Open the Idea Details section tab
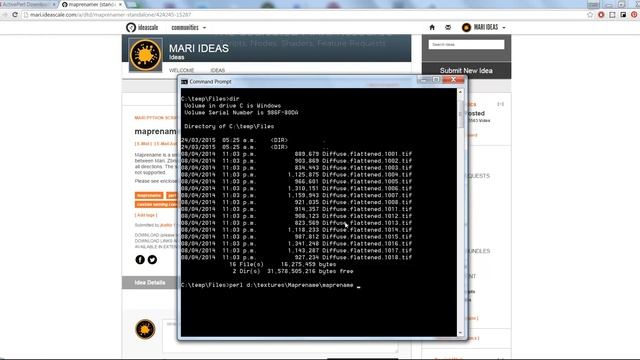The height and width of the screenshot is (360, 640). click(150, 282)
